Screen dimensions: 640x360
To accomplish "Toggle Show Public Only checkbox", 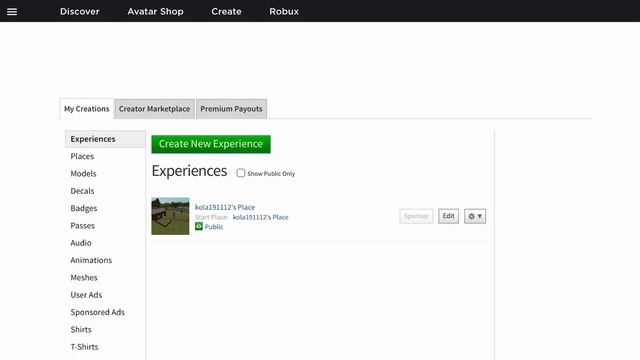I will coord(241,173).
